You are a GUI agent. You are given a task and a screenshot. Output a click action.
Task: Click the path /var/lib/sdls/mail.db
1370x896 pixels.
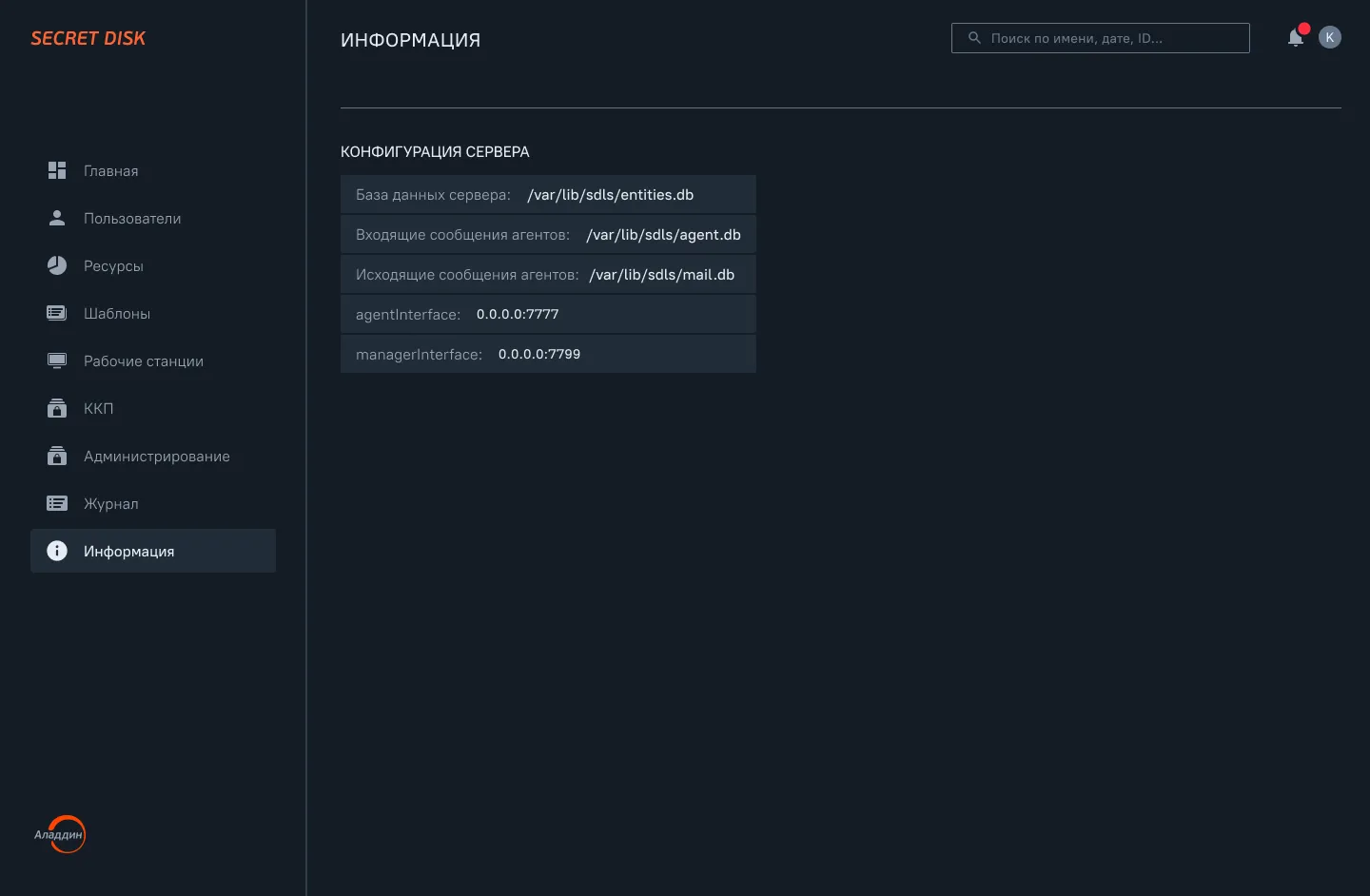(662, 274)
